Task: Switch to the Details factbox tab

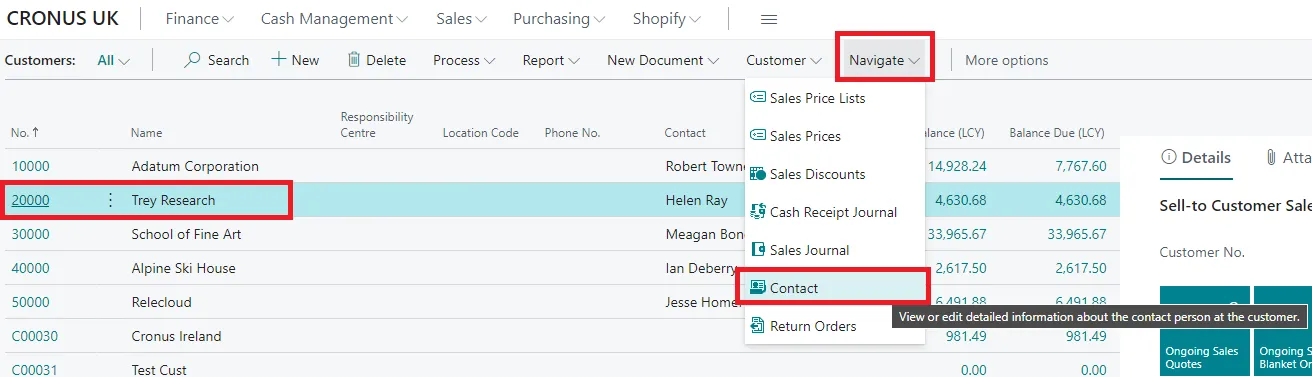Action: [1195, 157]
